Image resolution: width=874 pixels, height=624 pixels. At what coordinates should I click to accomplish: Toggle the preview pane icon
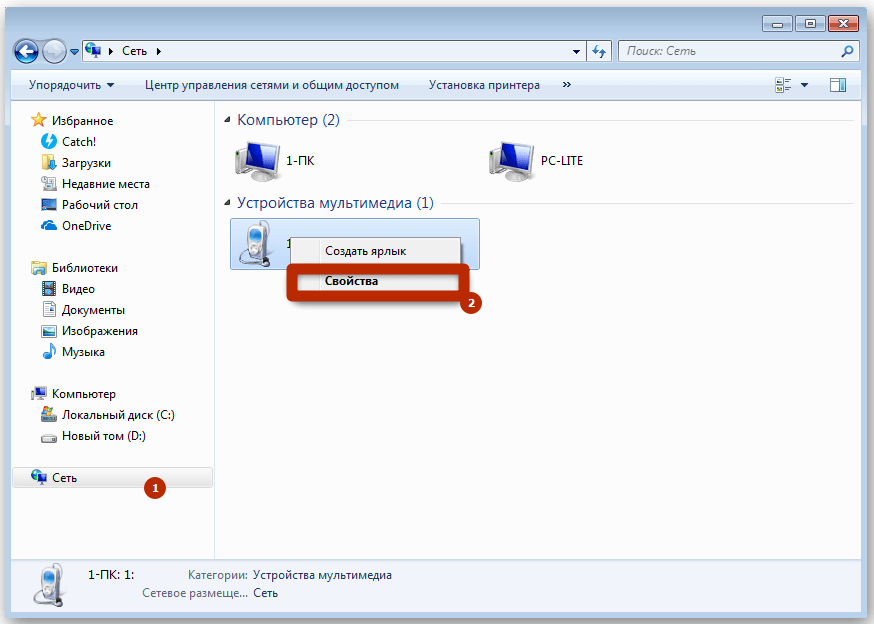point(838,85)
